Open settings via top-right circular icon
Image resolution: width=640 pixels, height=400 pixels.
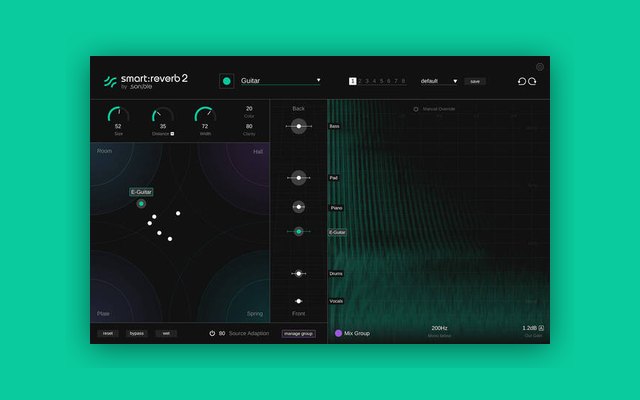540,67
